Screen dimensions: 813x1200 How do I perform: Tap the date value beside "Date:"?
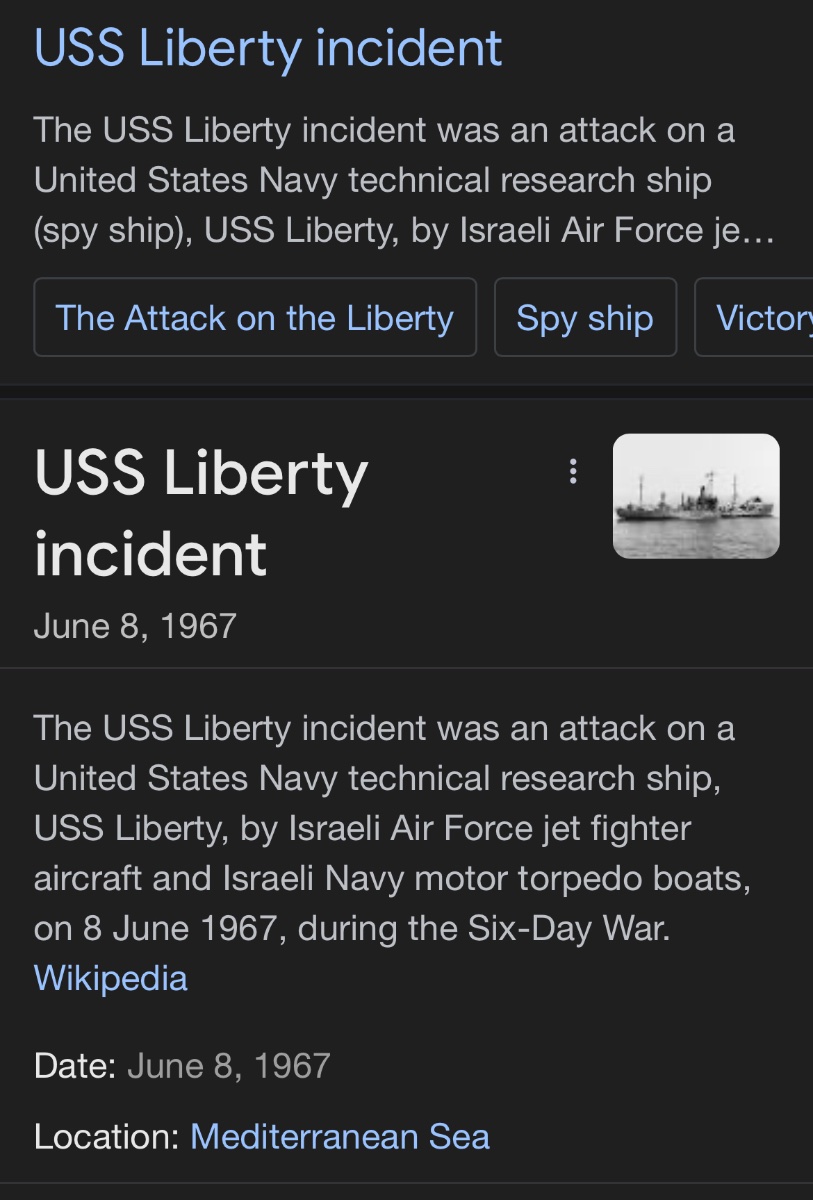coord(229,1066)
